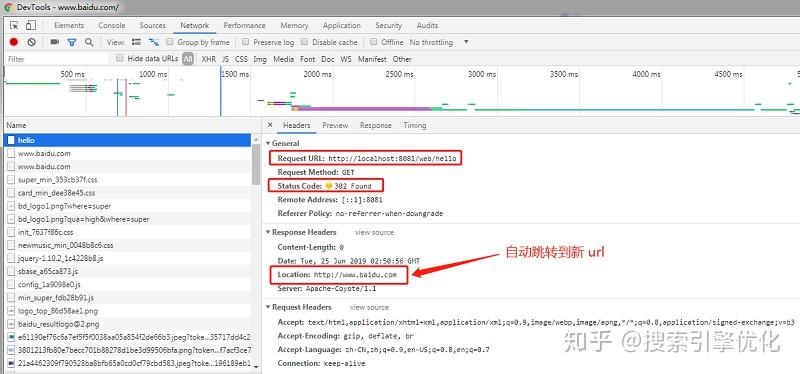Screen dimensions: 800x374
Task: Filter requests by Manifest
Action: [x=372, y=59]
